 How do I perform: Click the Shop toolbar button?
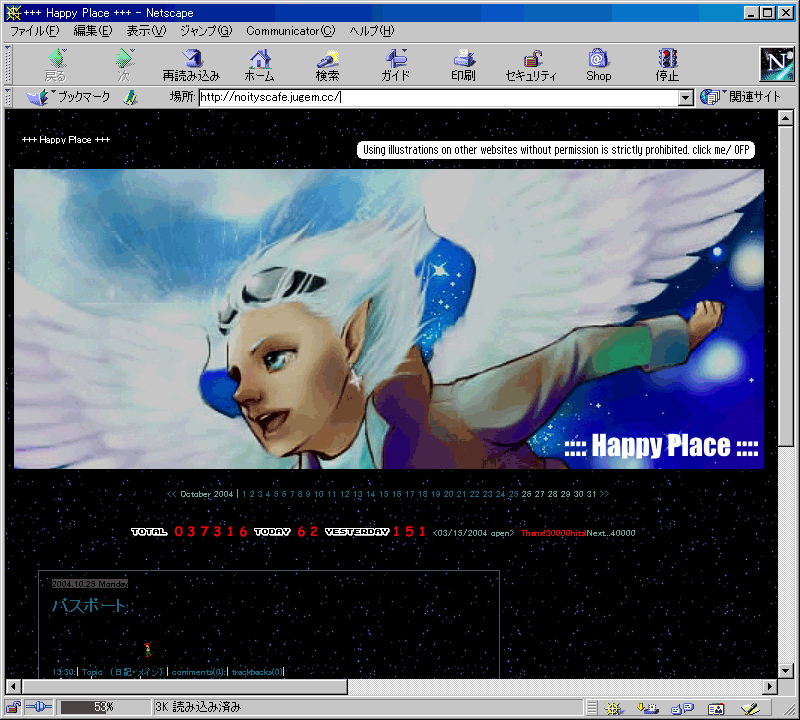pos(598,65)
